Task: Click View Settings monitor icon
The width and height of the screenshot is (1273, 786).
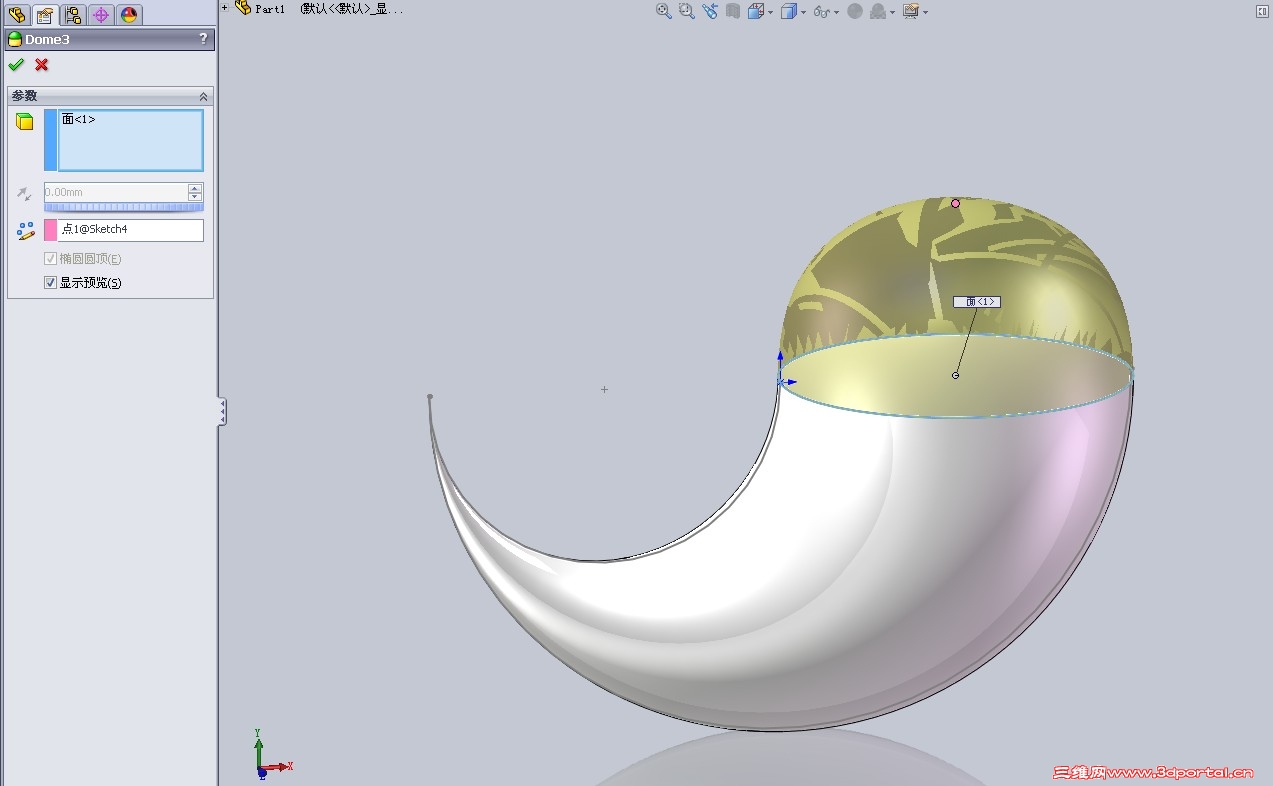Action: click(911, 11)
